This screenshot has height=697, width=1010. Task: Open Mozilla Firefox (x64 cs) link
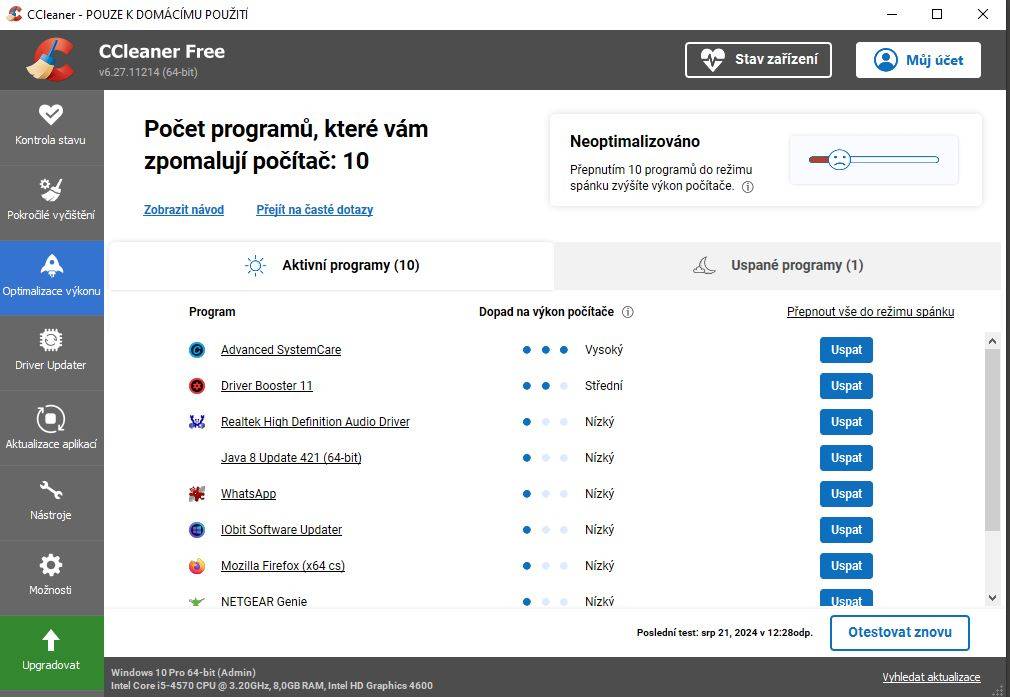[283, 566]
